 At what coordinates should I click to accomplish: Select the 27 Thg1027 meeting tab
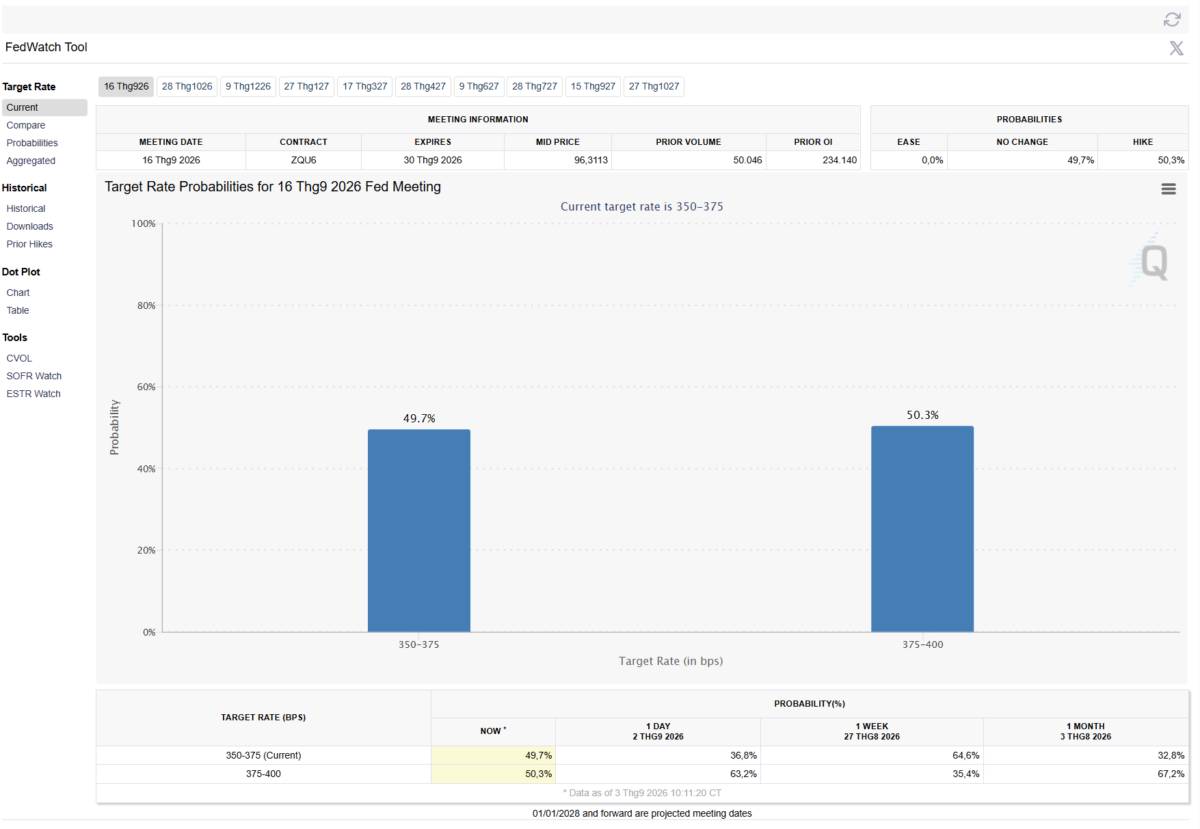(654, 87)
